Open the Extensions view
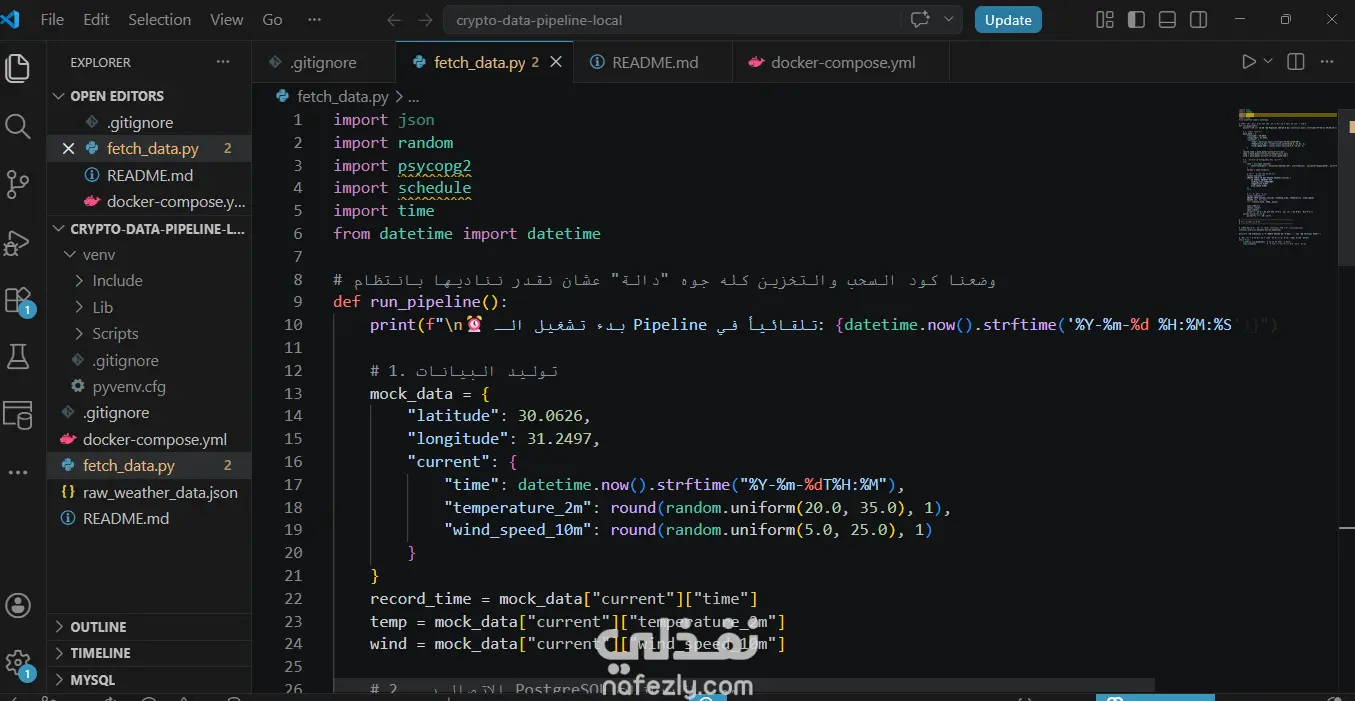 18,300
